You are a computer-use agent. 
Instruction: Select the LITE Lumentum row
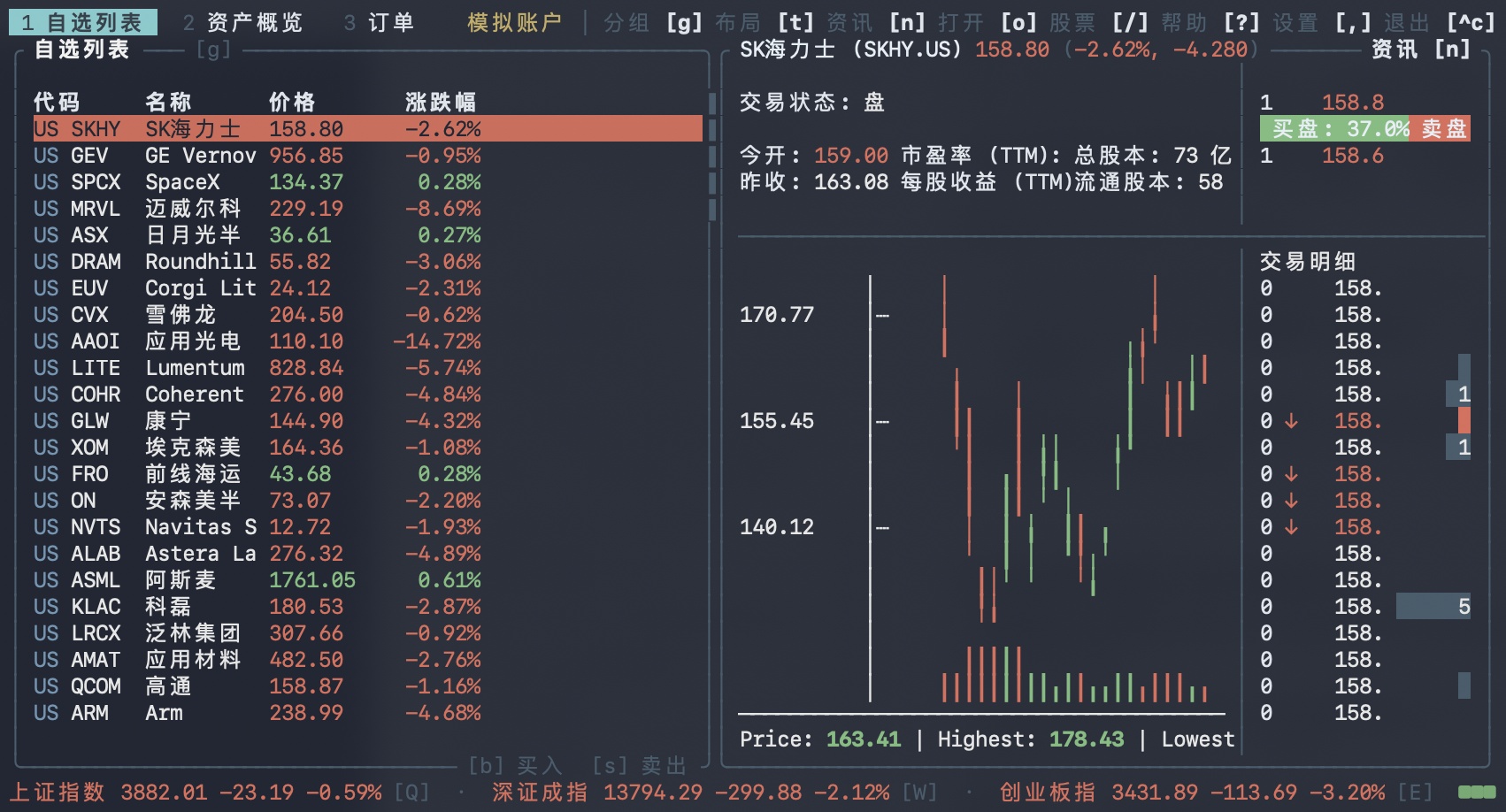pyautogui.click(x=368, y=368)
